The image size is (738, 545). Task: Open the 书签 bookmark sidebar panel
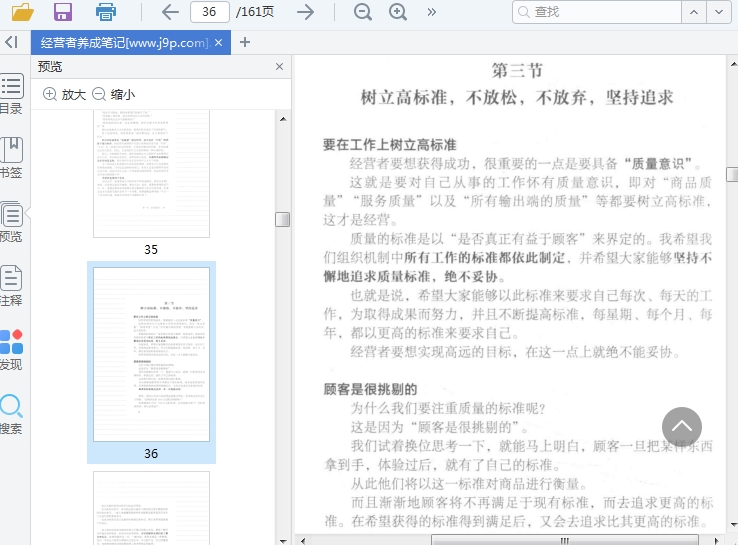11,158
